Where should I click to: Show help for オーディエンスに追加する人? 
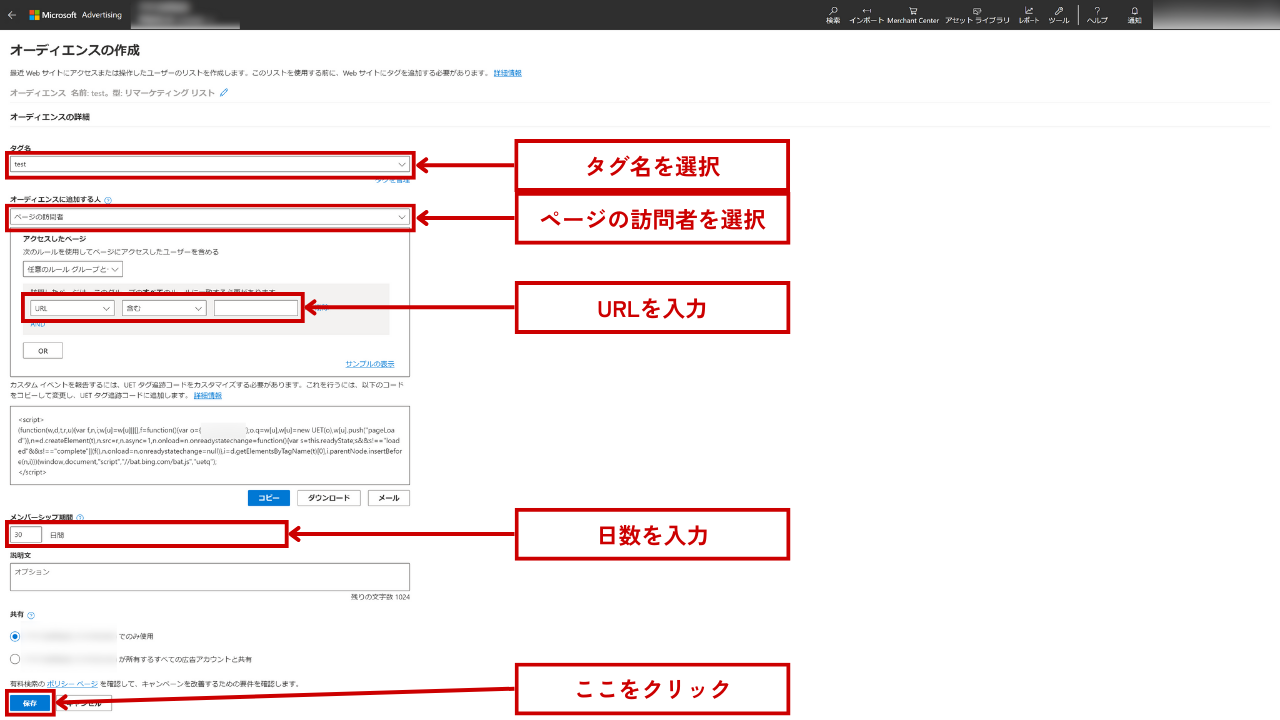coord(108,200)
